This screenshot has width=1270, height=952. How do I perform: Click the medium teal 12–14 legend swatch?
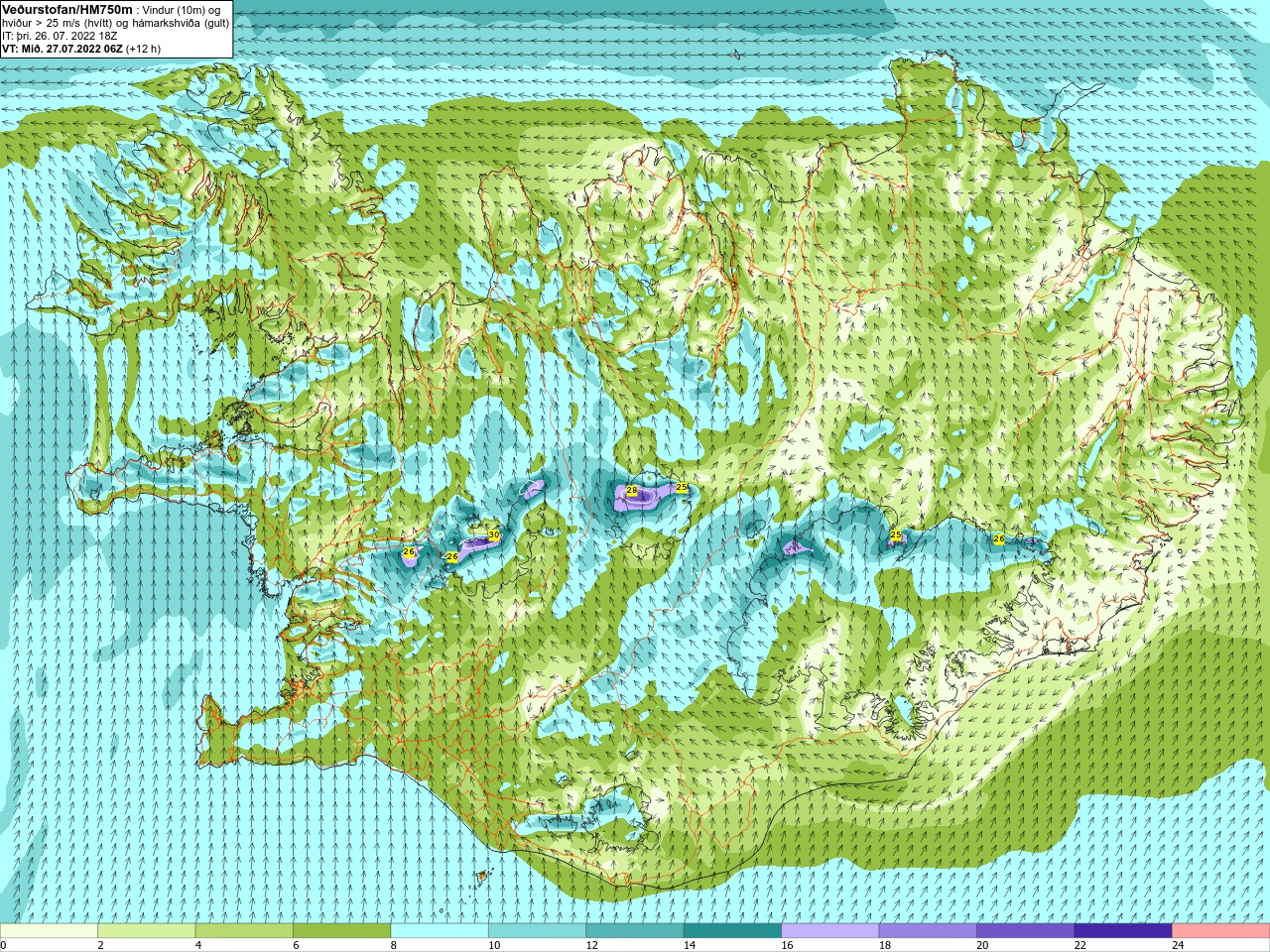tap(635, 931)
